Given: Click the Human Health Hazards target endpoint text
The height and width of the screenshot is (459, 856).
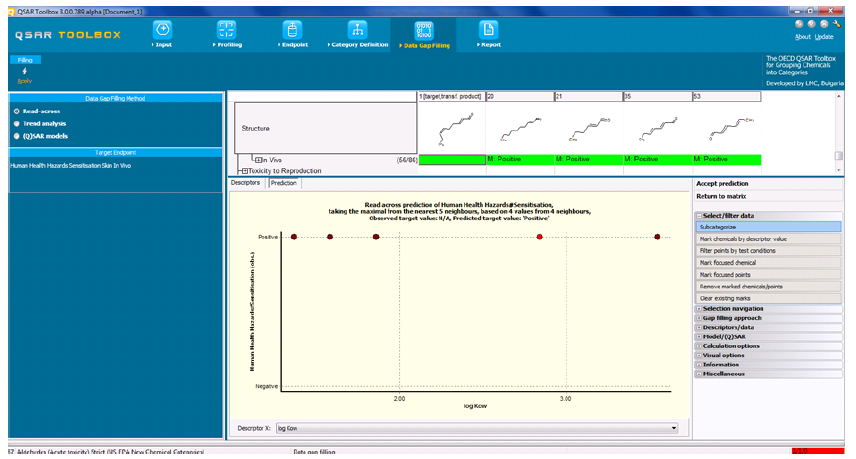Looking at the screenshot, I should (x=71, y=166).
